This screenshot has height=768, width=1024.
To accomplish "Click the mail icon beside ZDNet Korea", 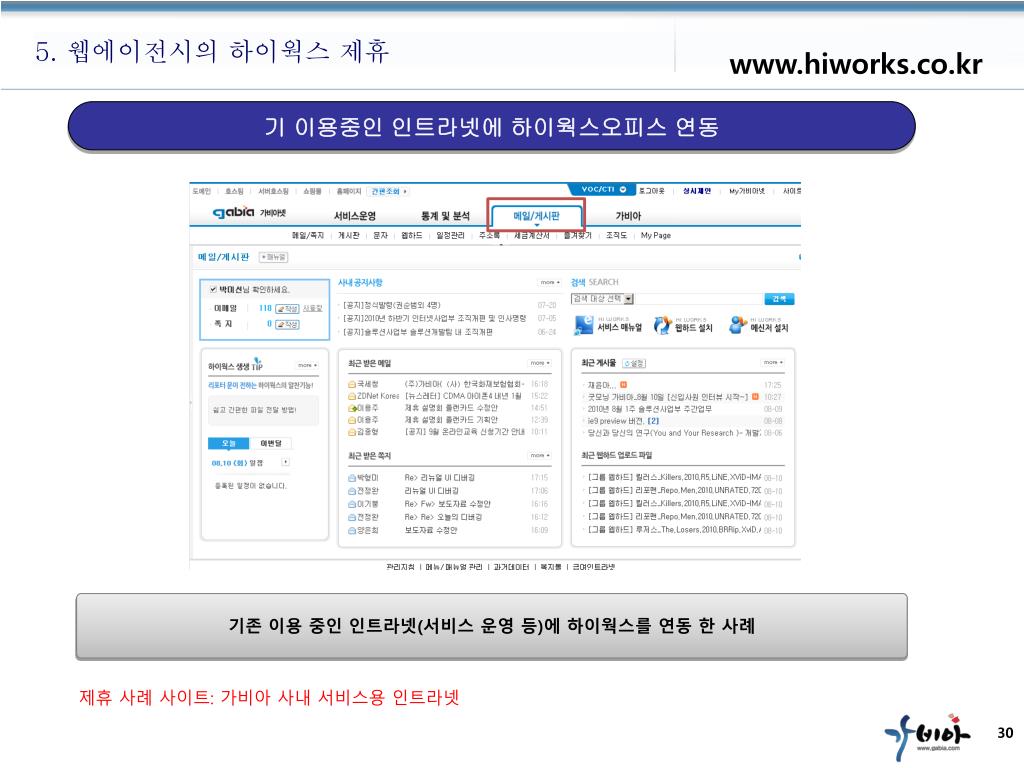I will (352, 396).
